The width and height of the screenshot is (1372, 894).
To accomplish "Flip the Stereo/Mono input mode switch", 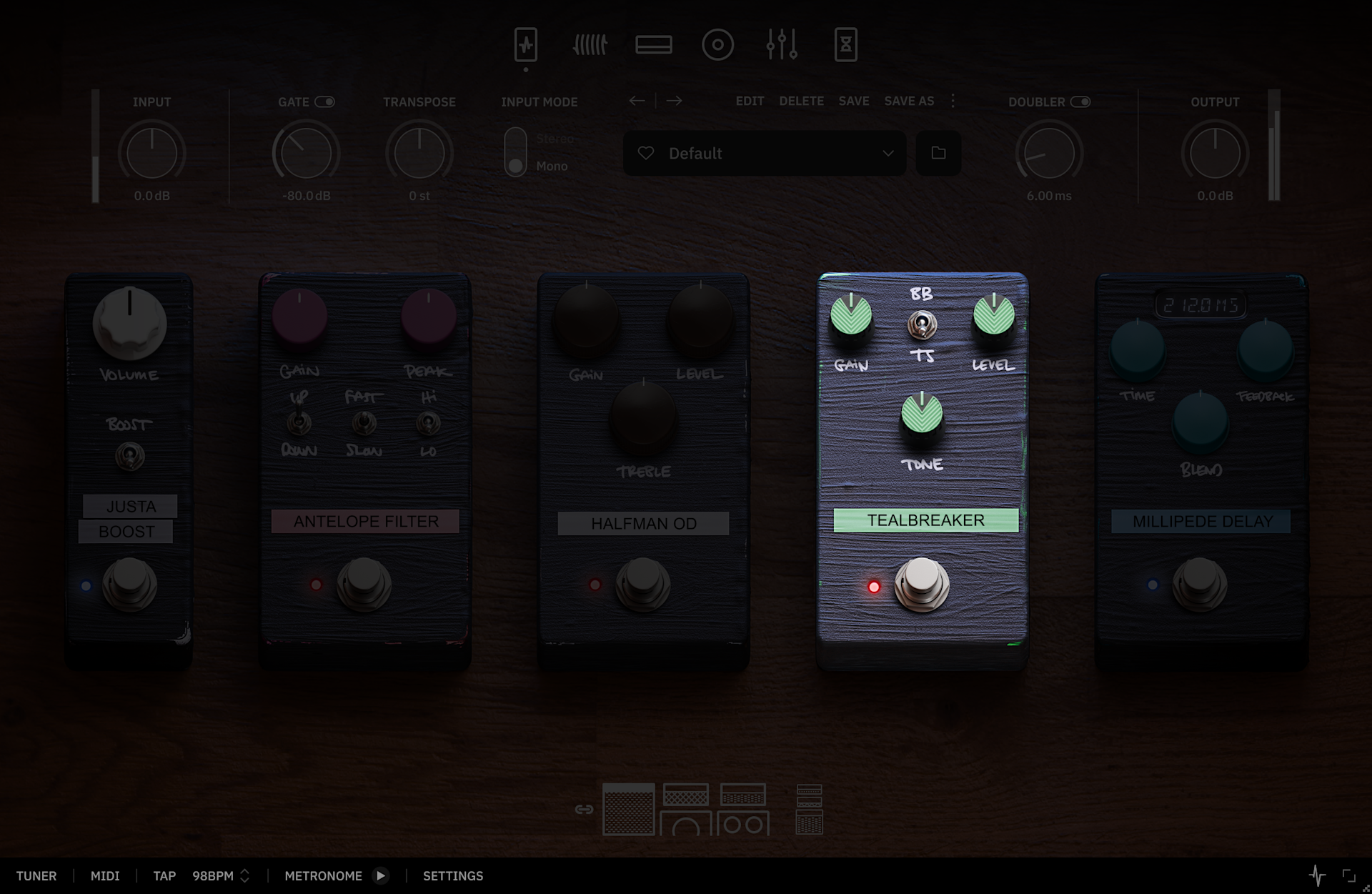I will pos(515,152).
